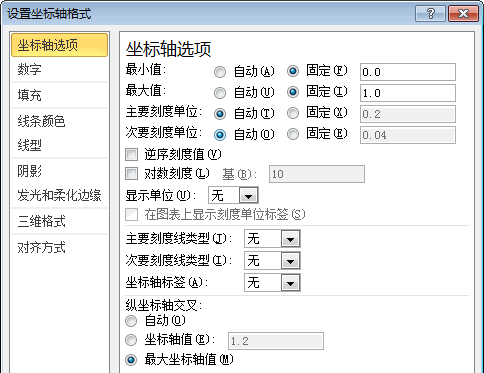Click the 最大值 fixed value field
Image resolution: width=484 pixels, height=373 pixels.
tap(408, 93)
